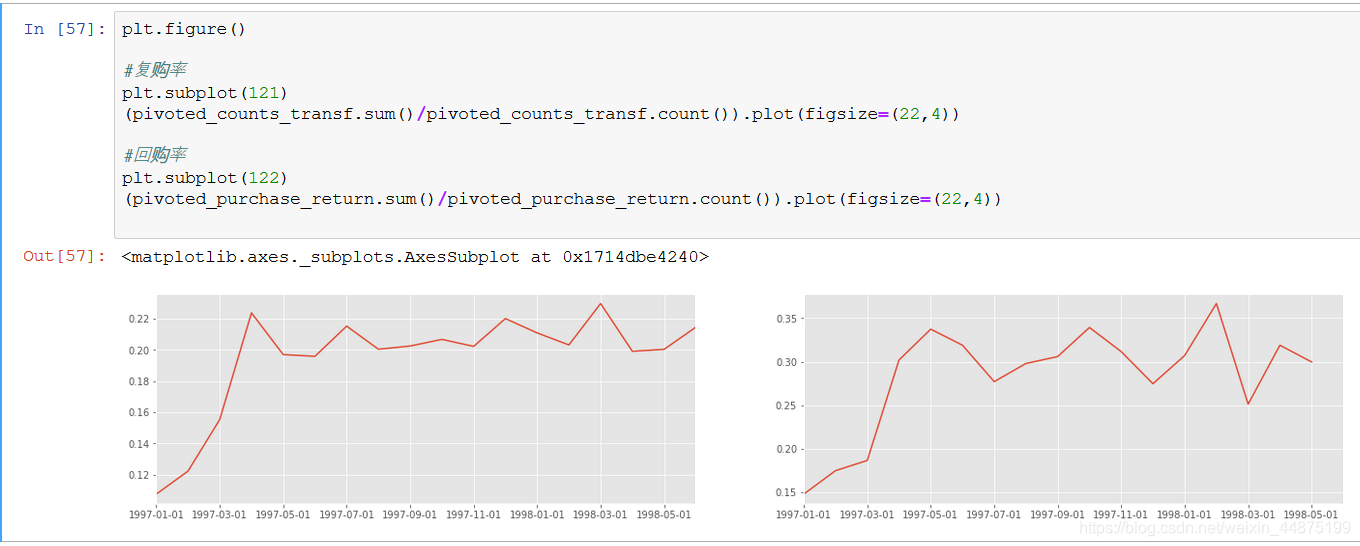
Task: Click 0.18 tick on left chart
Action: pos(138,381)
